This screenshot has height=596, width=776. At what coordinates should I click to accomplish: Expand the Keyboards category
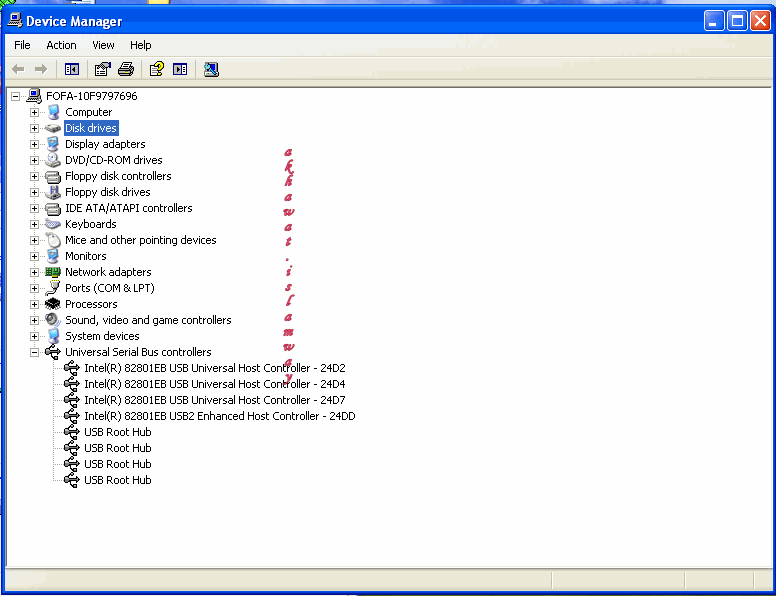pyautogui.click(x=34, y=224)
